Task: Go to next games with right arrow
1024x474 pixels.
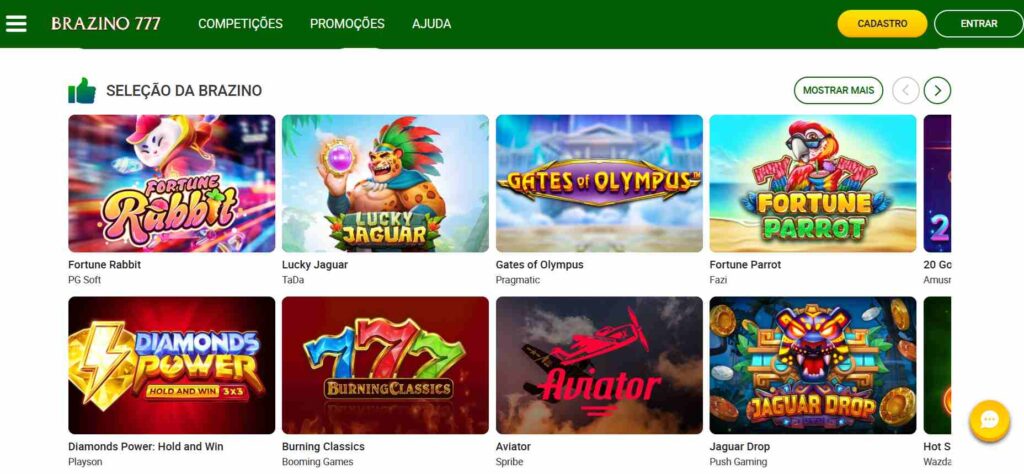Action: tap(937, 91)
